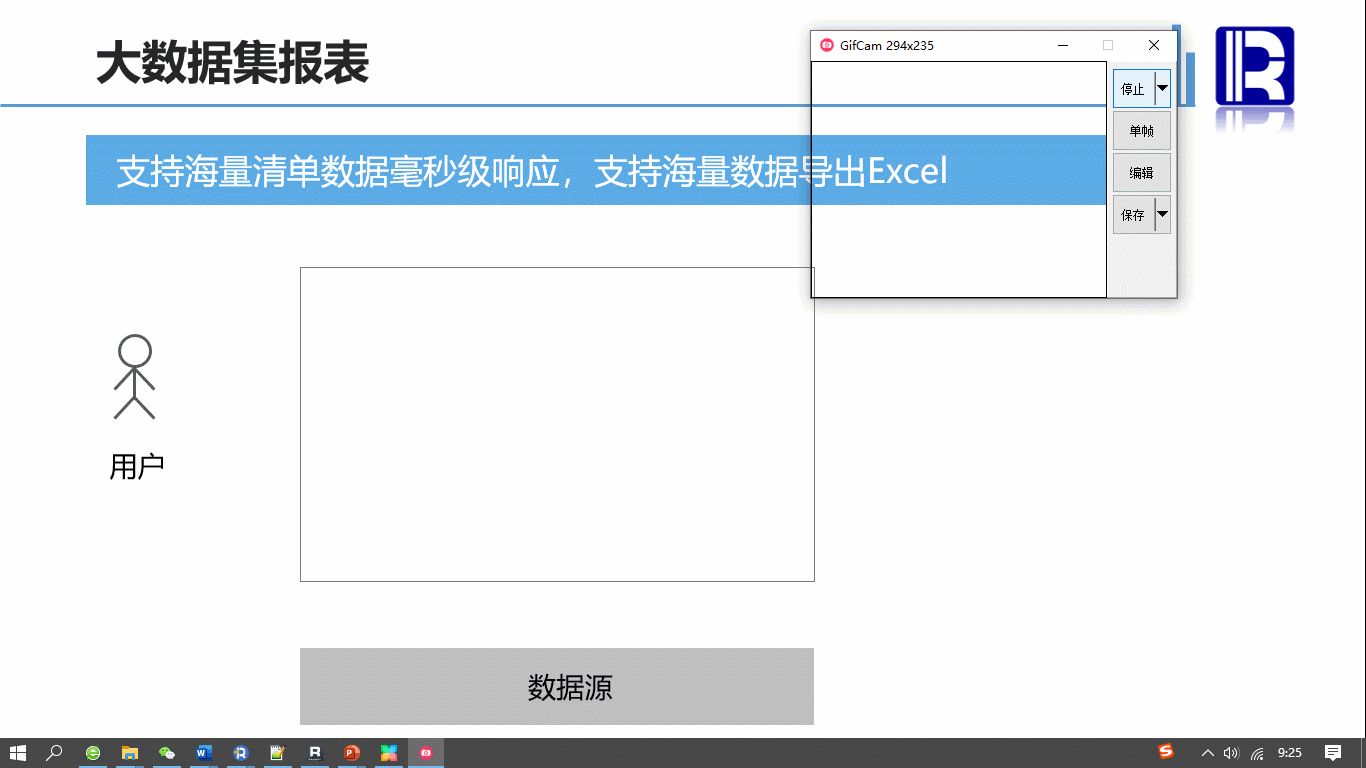This screenshot has width=1366, height=768.
Task: Click the 数据源 gray box
Action: (557, 686)
